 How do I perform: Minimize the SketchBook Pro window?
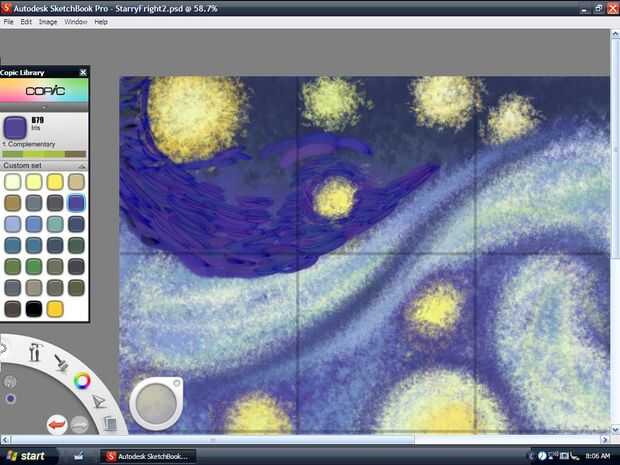pyautogui.click(x=584, y=8)
